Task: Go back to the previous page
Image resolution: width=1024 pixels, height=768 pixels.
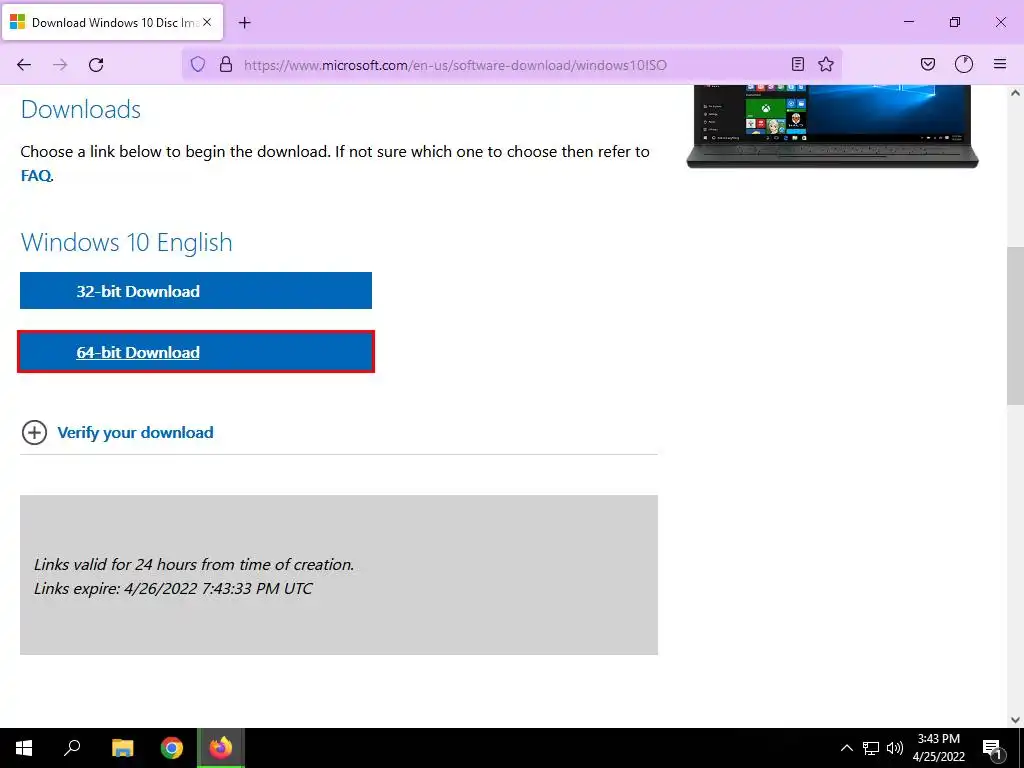Action: [24, 65]
